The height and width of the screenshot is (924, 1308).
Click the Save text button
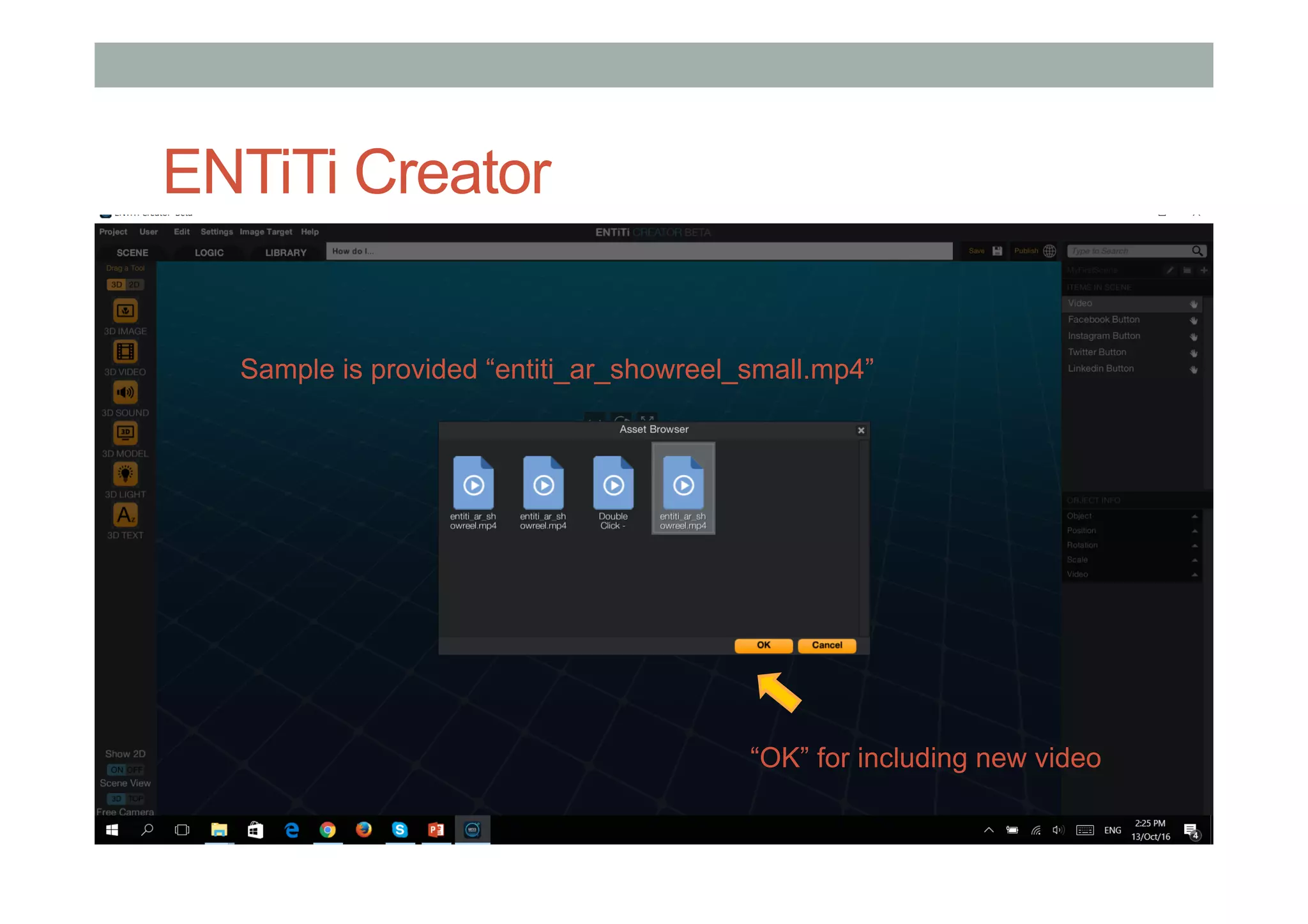point(977,251)
